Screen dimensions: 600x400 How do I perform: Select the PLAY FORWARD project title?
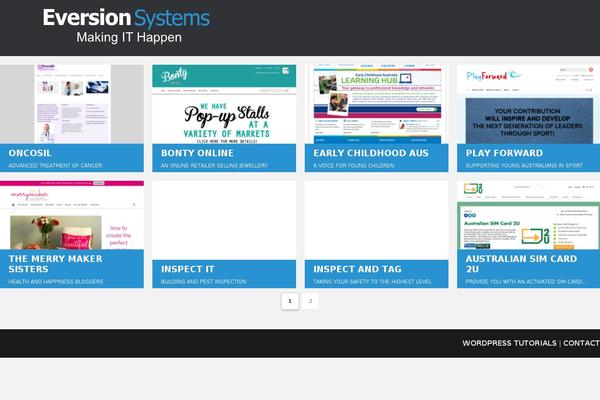point(504,153)
